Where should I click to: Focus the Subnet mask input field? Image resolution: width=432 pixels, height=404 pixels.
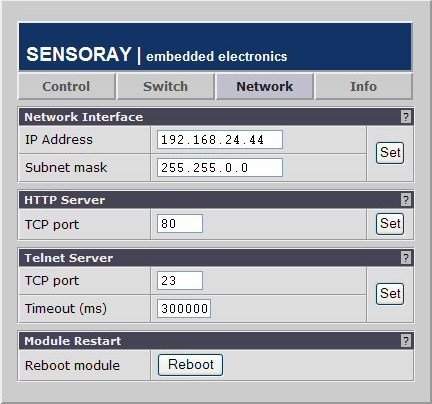[x=220, y=168]
